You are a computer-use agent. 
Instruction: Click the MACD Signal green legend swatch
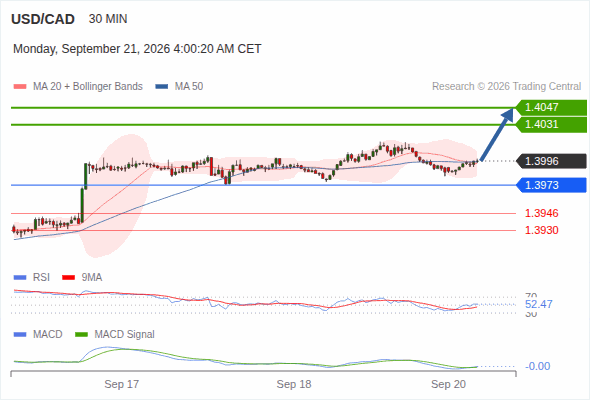(82, 335)
